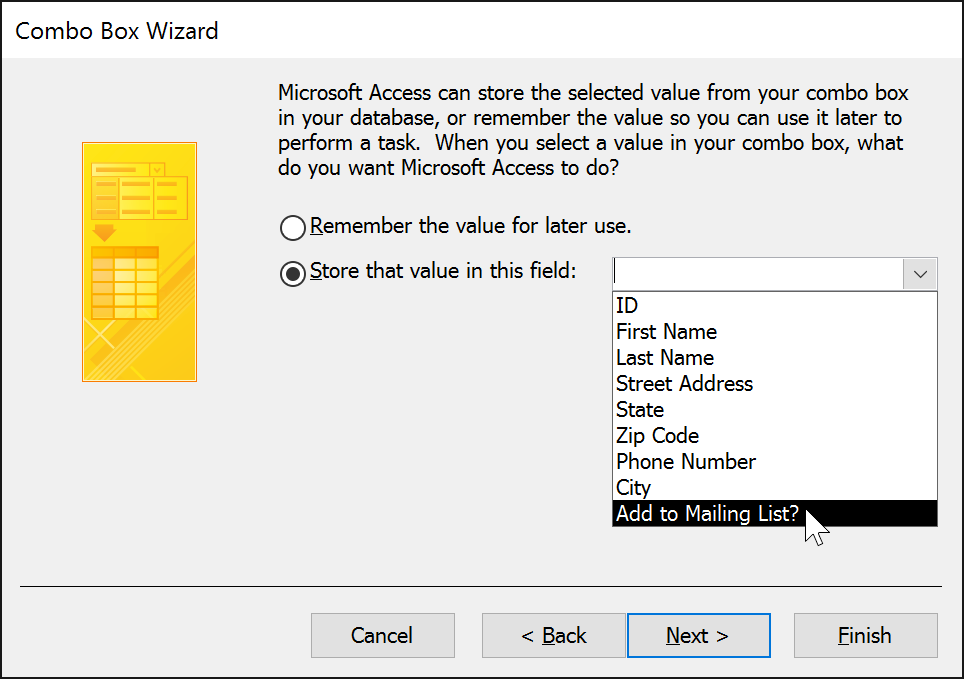Collapse the field list dropdown arrow
Screen dimensions: 964x679
point(920,274)
